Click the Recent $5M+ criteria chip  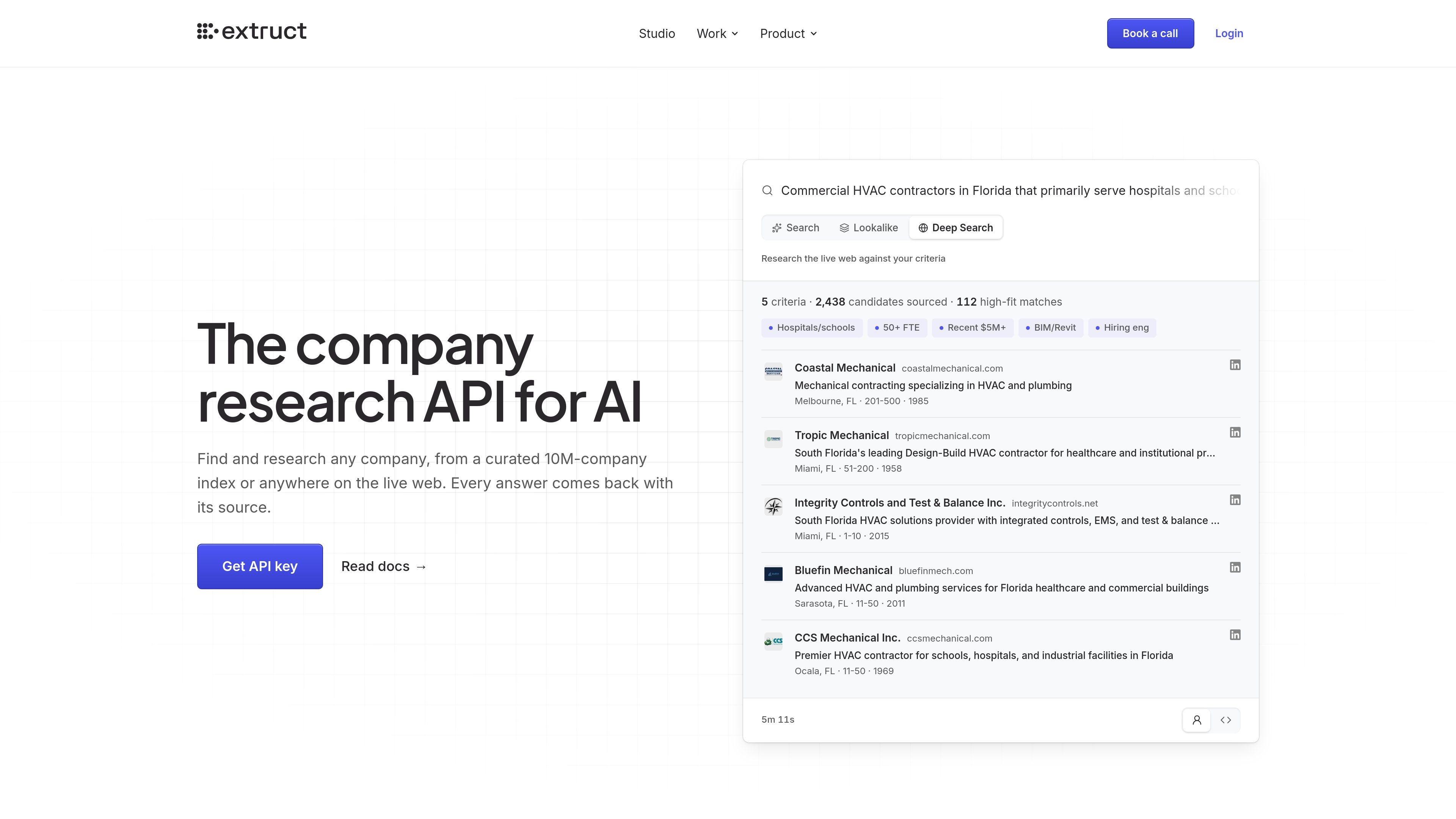[972, 328]
